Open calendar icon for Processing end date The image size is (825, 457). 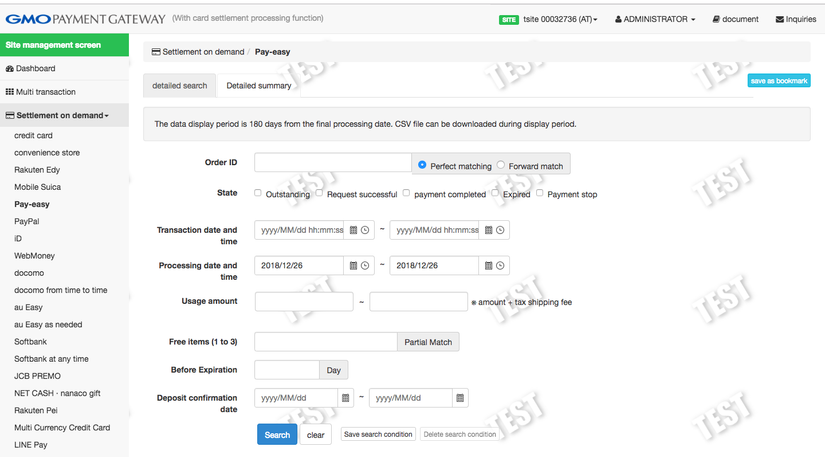[x=489, y=265]
